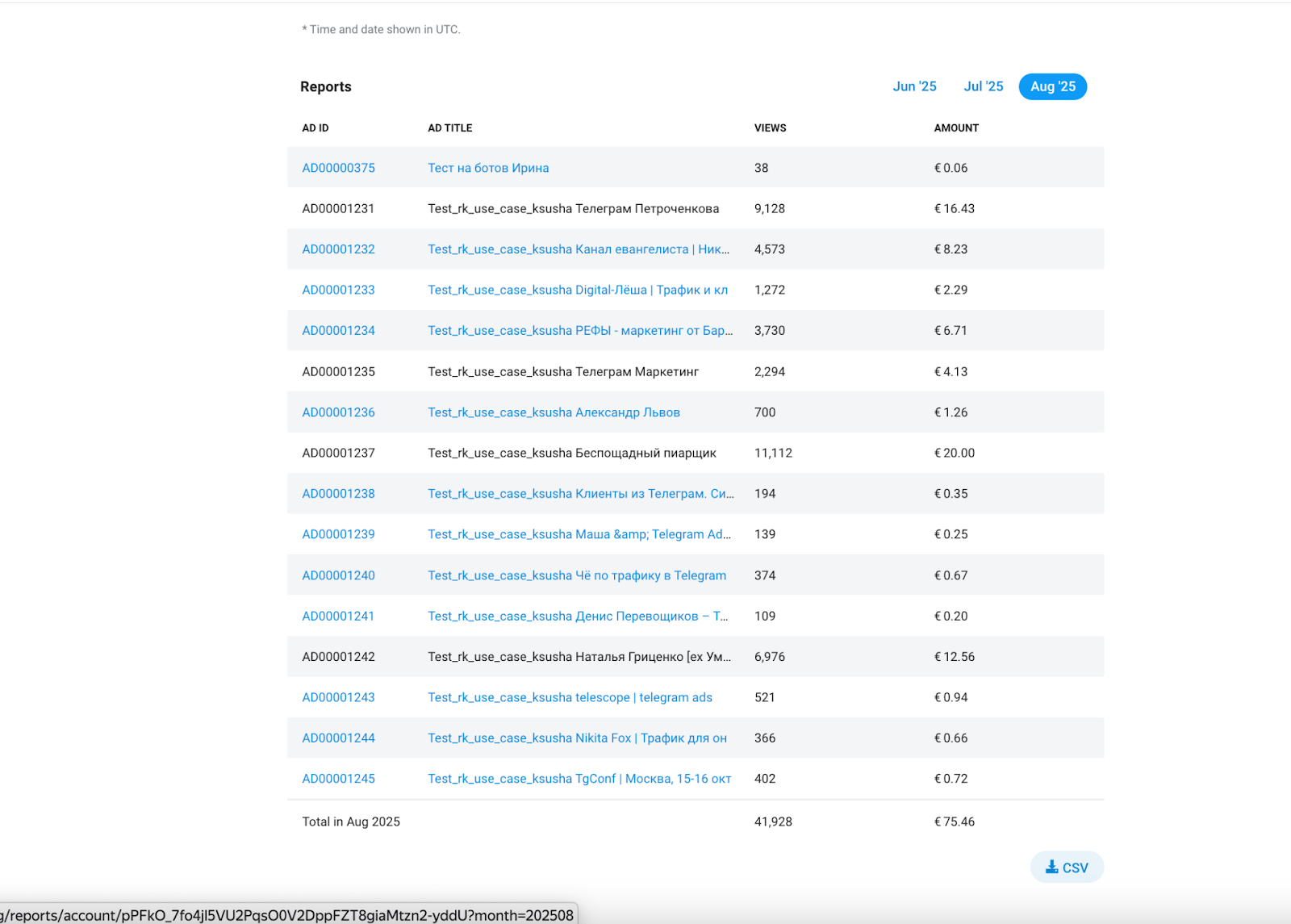Open the 'Digital-Лёша' ad title link

coord(577,290)
